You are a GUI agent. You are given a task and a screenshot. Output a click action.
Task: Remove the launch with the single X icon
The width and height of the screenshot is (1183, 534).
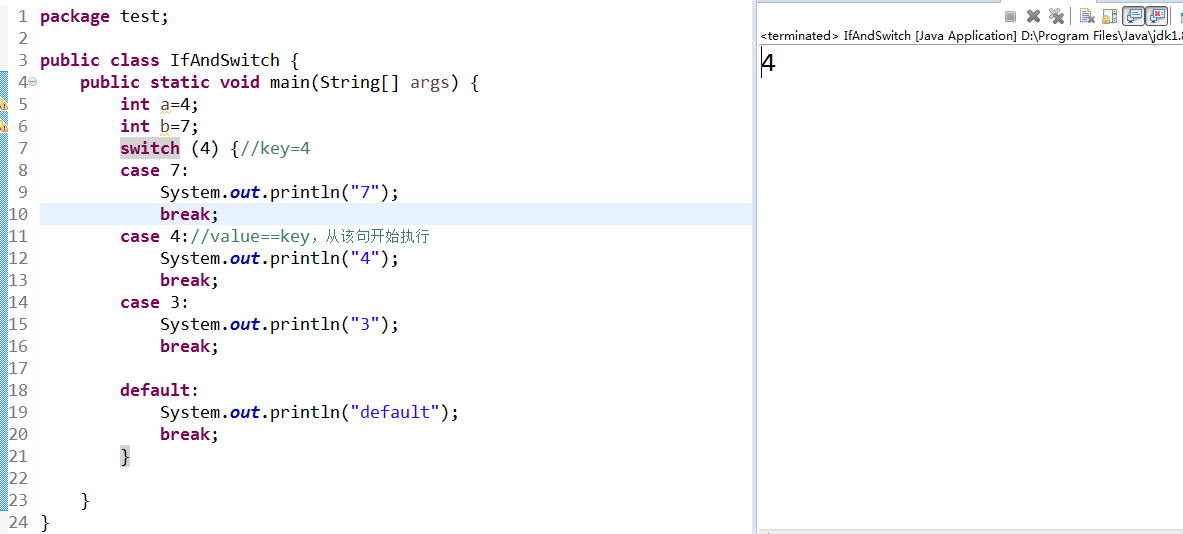click(x=1033, y=16)
